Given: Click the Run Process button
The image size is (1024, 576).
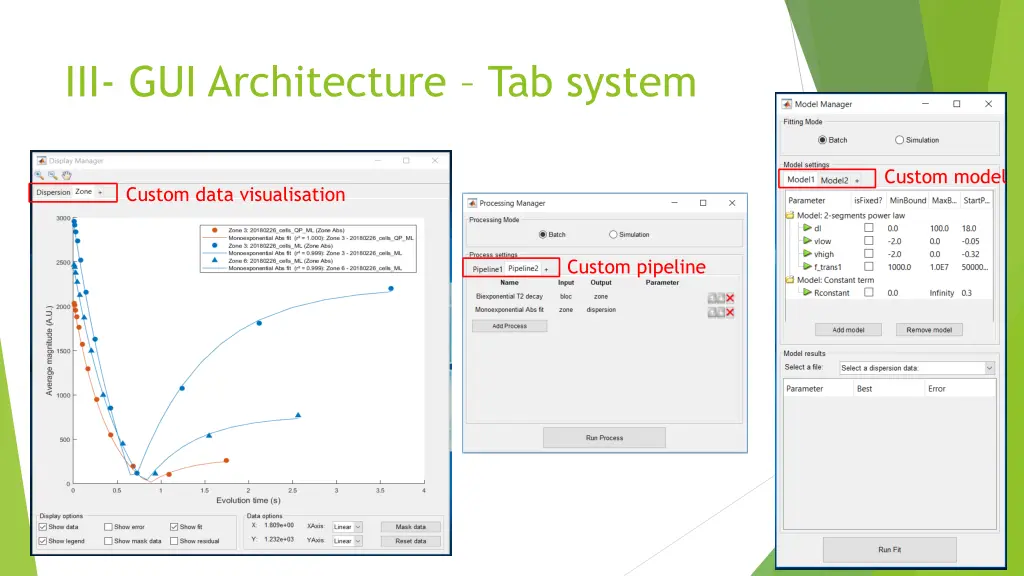Looking at the screenshot, I should coord(604,438).
